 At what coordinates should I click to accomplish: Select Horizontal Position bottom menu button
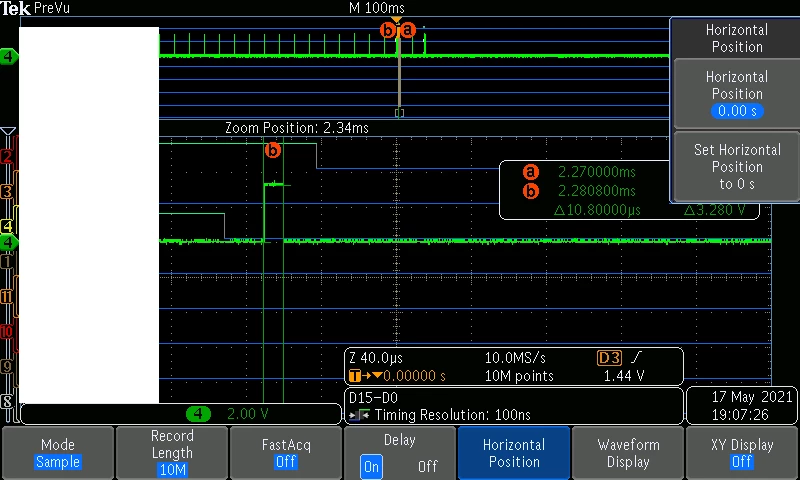514,453
